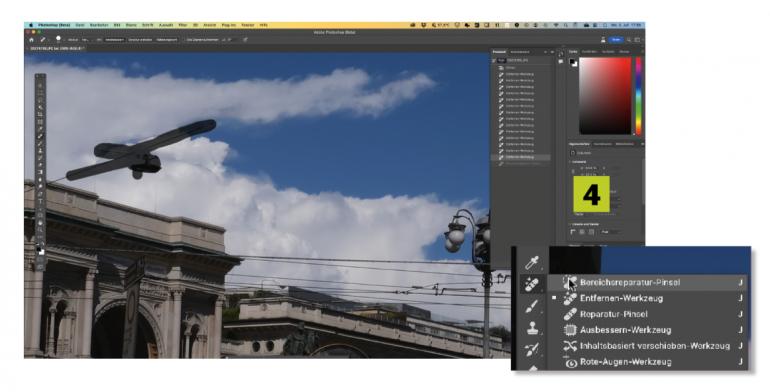This screenshot has width=770, height=392.
Task: Click the rainbow hue slider strip
Action: [638, 96]
